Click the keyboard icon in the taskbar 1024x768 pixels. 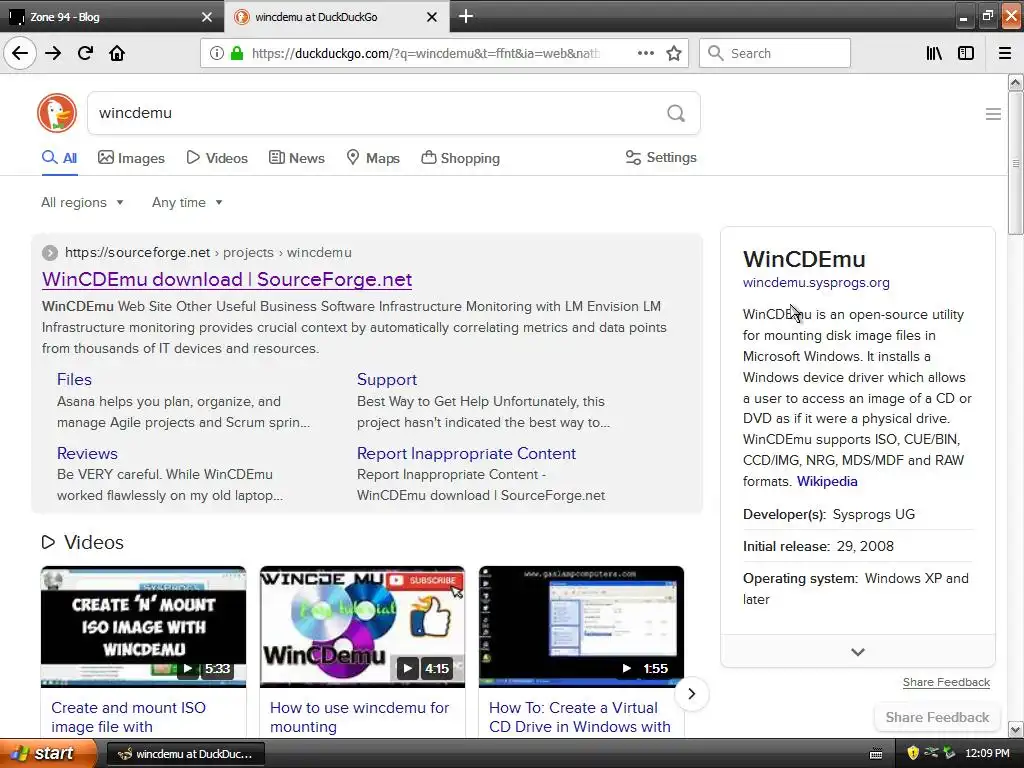(x=876, y=754)
